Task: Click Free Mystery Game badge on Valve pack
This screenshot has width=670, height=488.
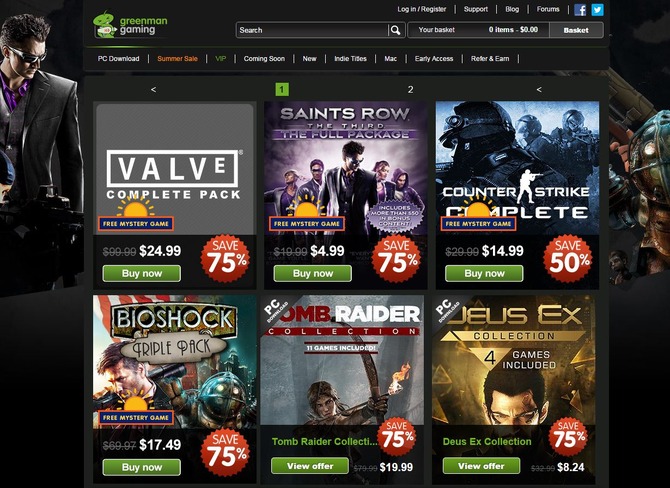Action: [x=136, y=223]
